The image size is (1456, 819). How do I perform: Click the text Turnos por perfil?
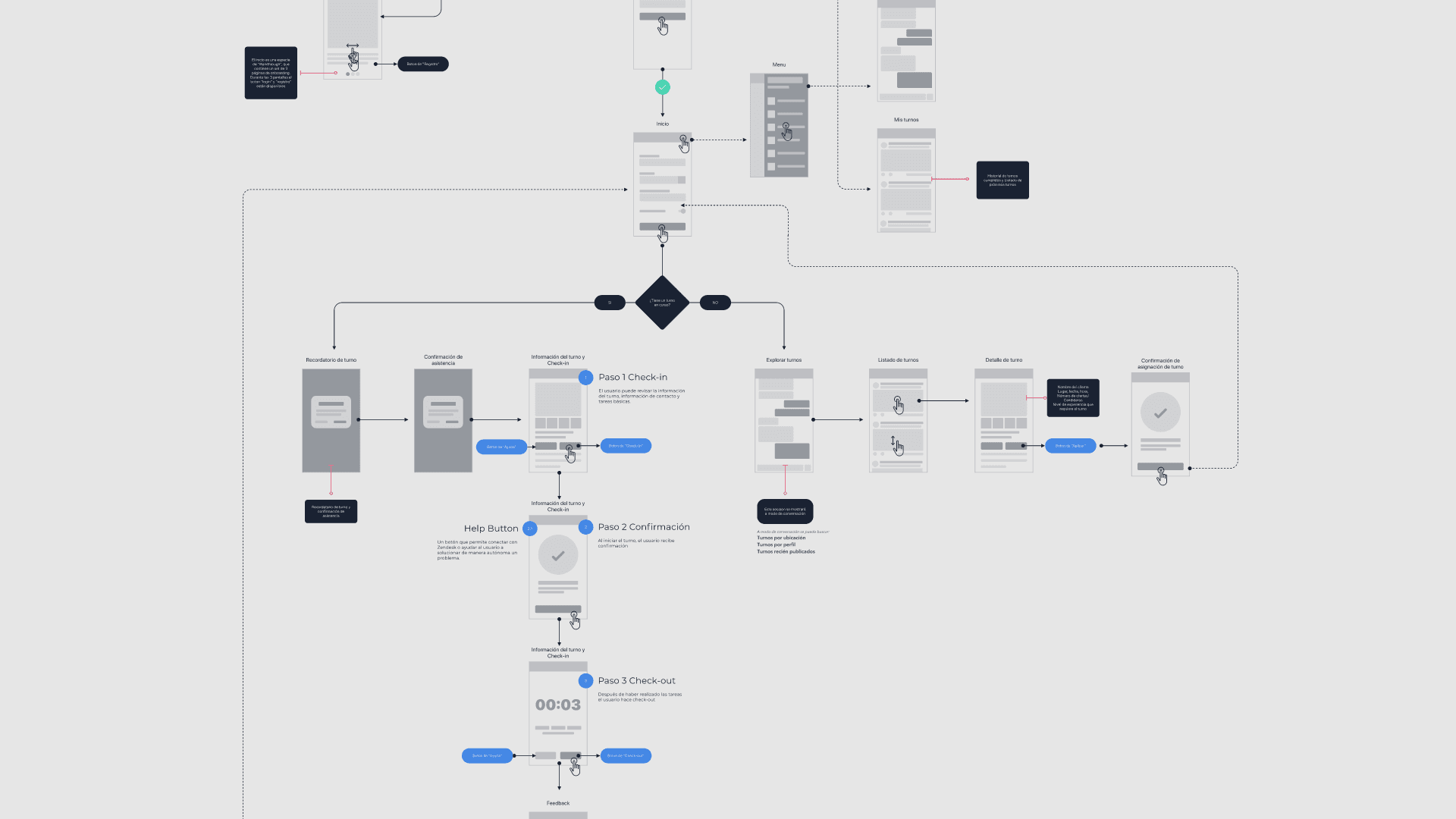pos(776,544)
